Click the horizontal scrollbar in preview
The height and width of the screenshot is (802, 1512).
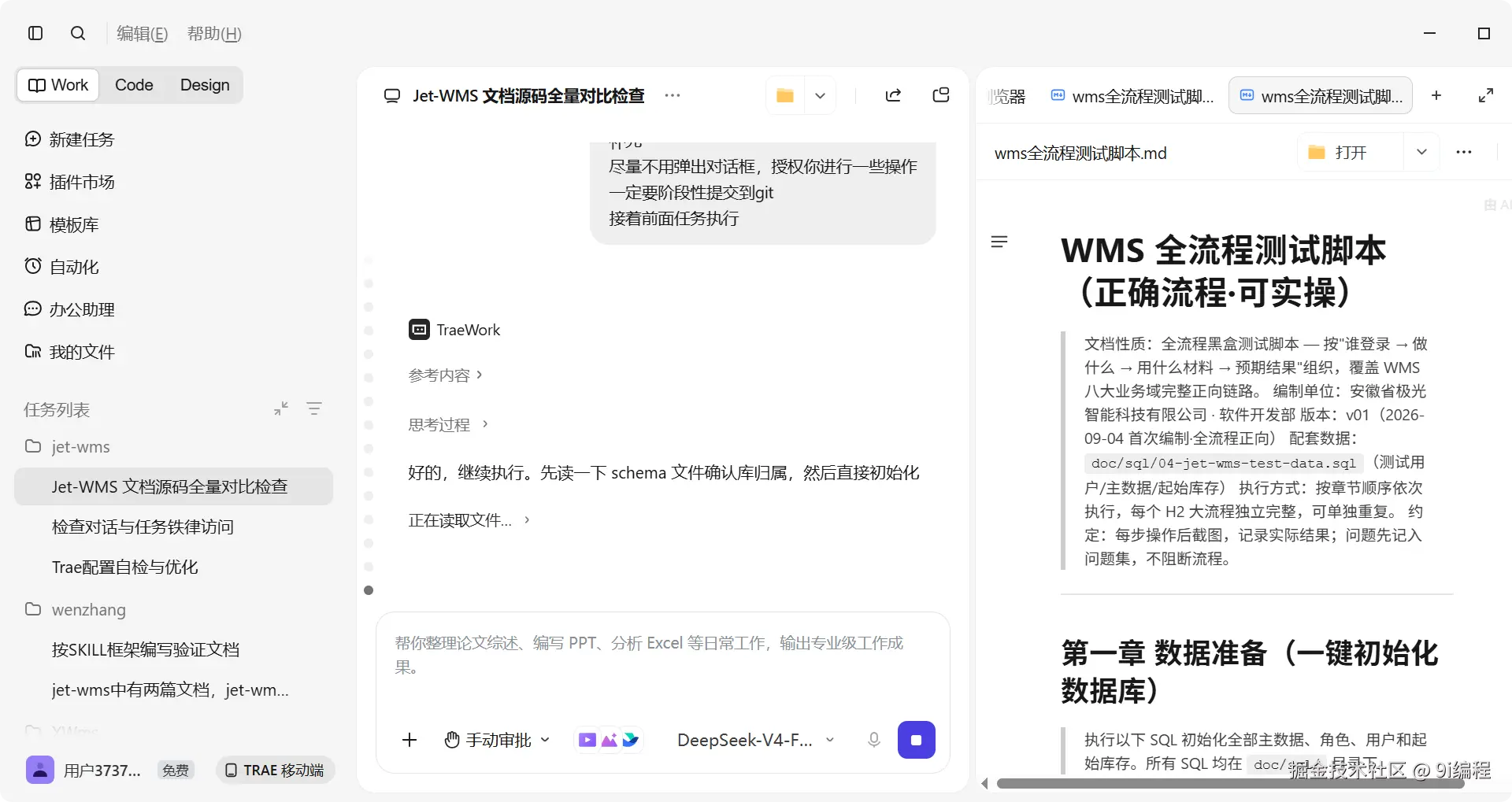[x=1230, y=783]
